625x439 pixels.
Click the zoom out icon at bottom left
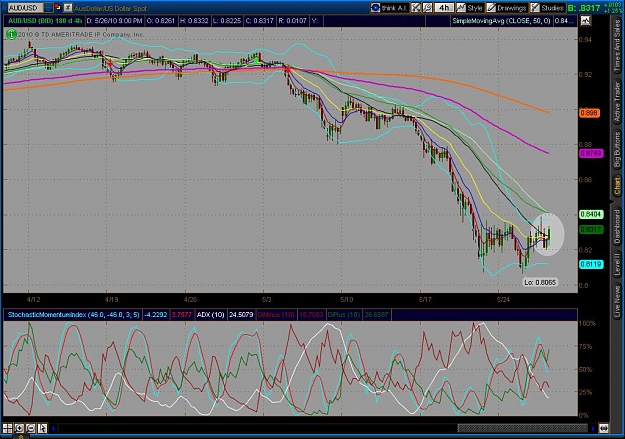[31, 428]
